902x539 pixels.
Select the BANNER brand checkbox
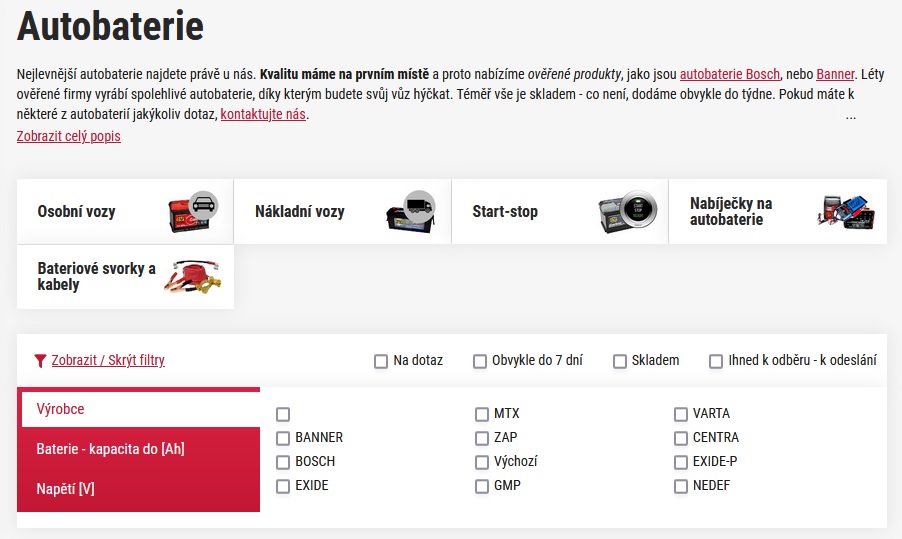click(283, 438)
